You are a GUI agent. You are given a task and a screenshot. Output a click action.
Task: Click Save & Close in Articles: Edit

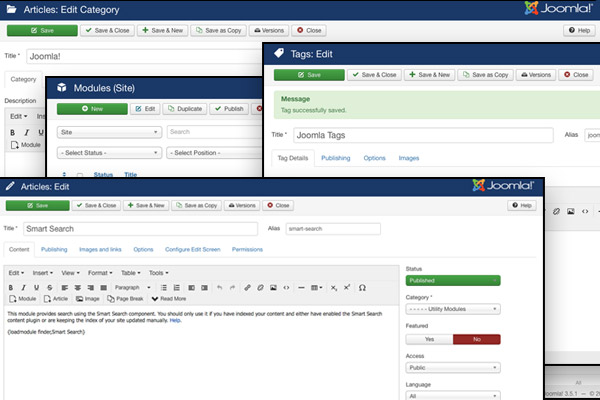pyautogui.click(x=99, y=205)
